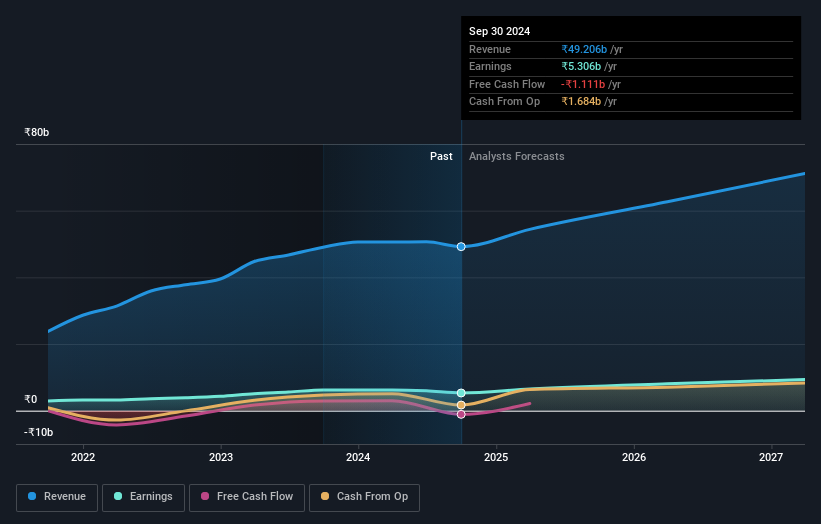Select the 2022 x-axis label
821x524 pixels.
point(83,457)
